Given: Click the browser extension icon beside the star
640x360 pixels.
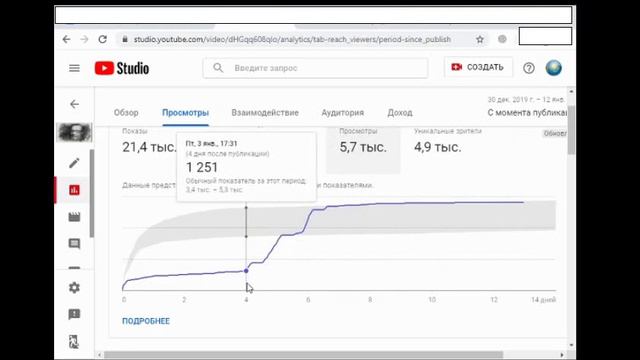Looking at the screenshot, I should click(x=502, y=39).
